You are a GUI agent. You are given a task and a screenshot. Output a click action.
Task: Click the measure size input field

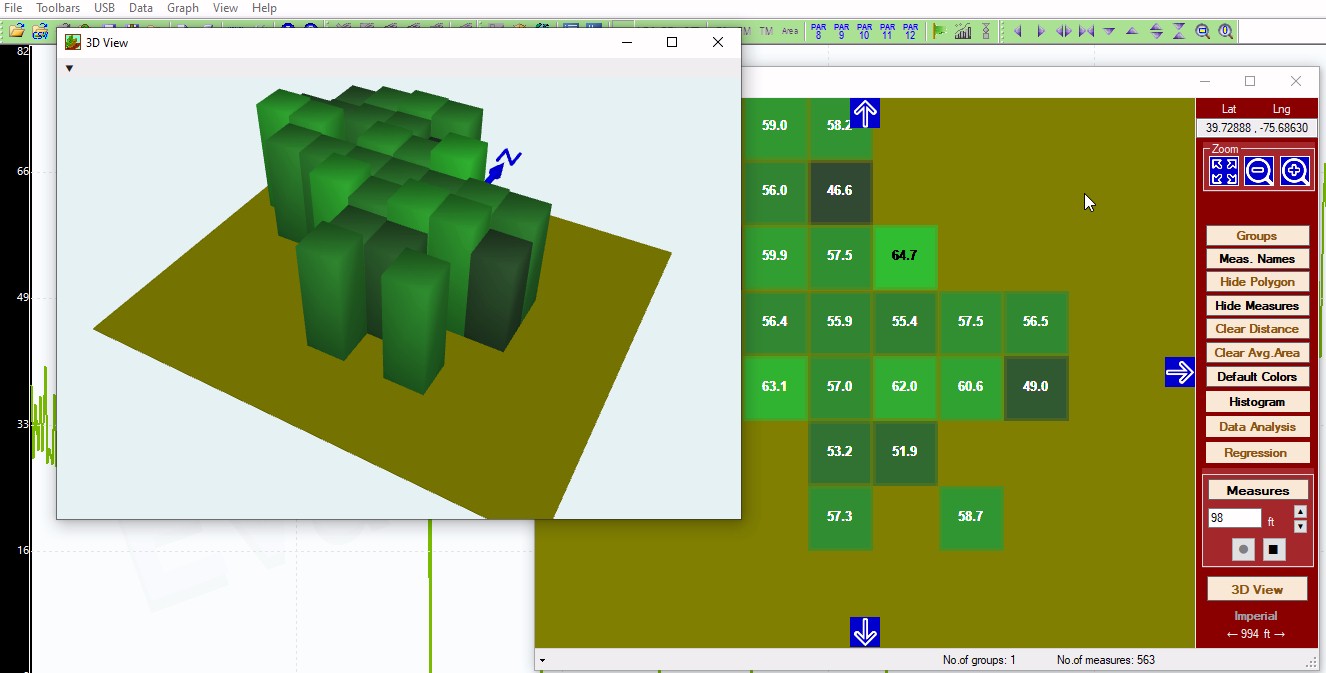click(1234, 518)
